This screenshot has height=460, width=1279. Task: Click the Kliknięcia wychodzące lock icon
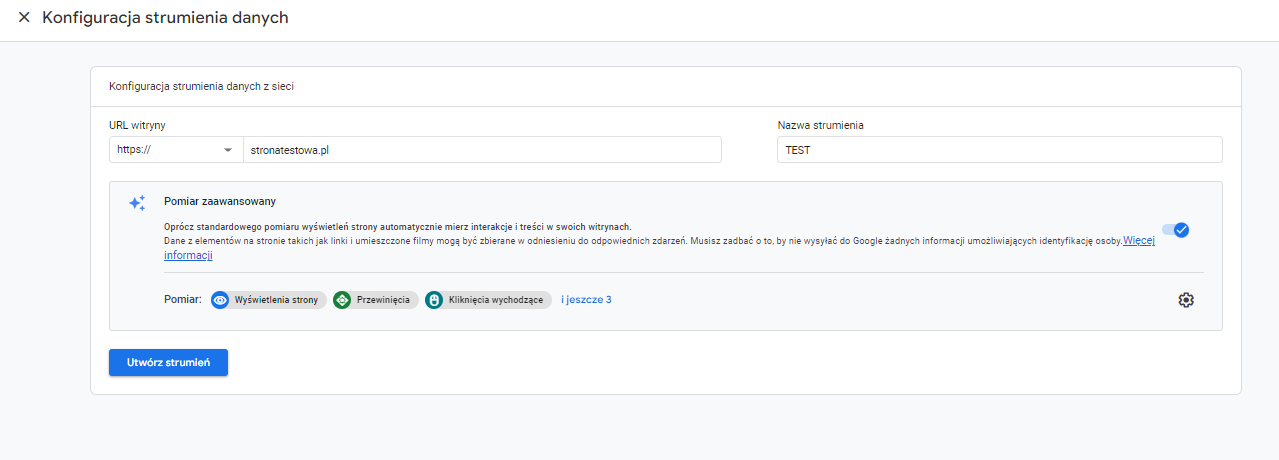[434, 300]
